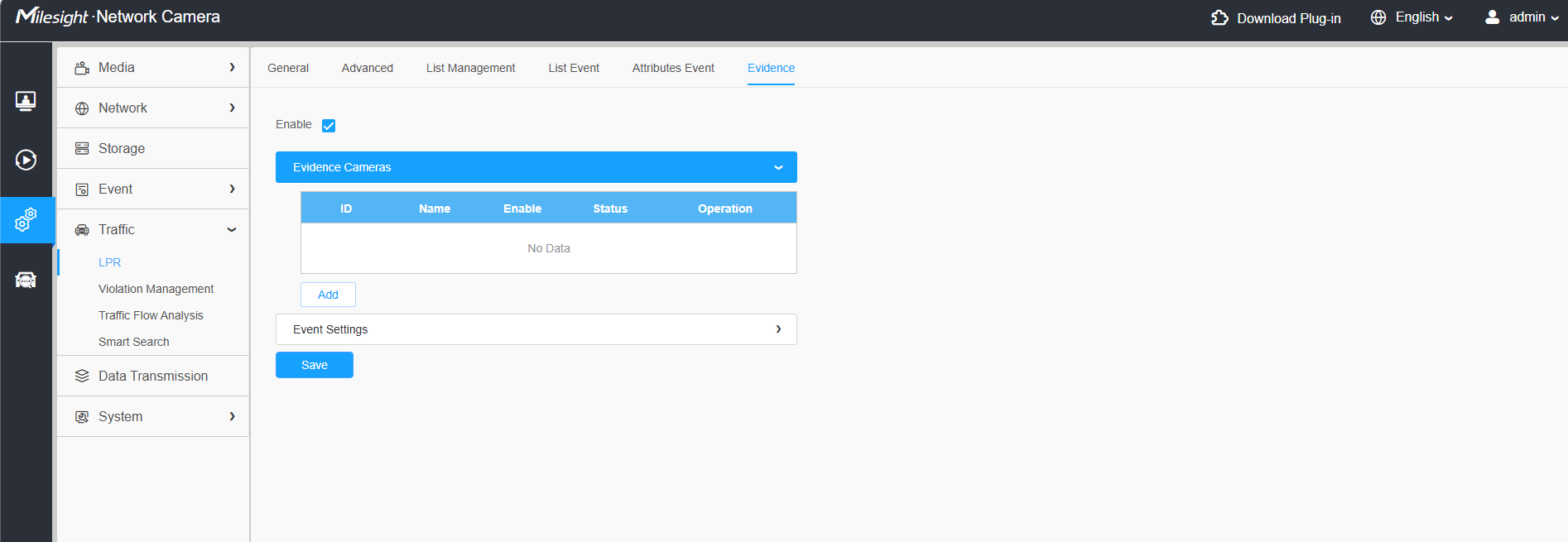This screenshot has height=542, width=1568.
Task: Click the admin user icon
Action: pos(1492,17)
